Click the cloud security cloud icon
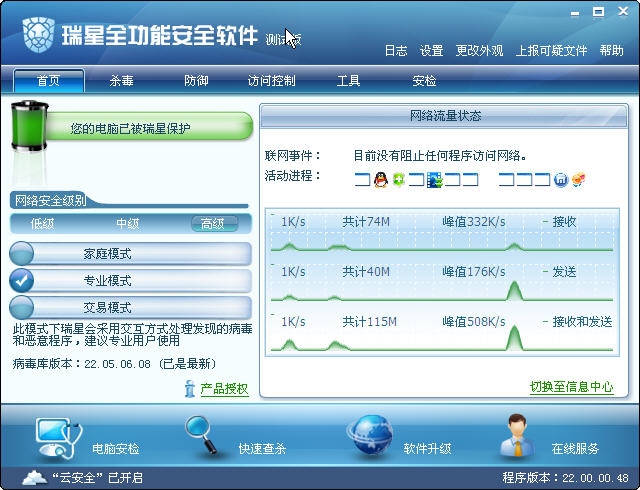 pos(35,478)
